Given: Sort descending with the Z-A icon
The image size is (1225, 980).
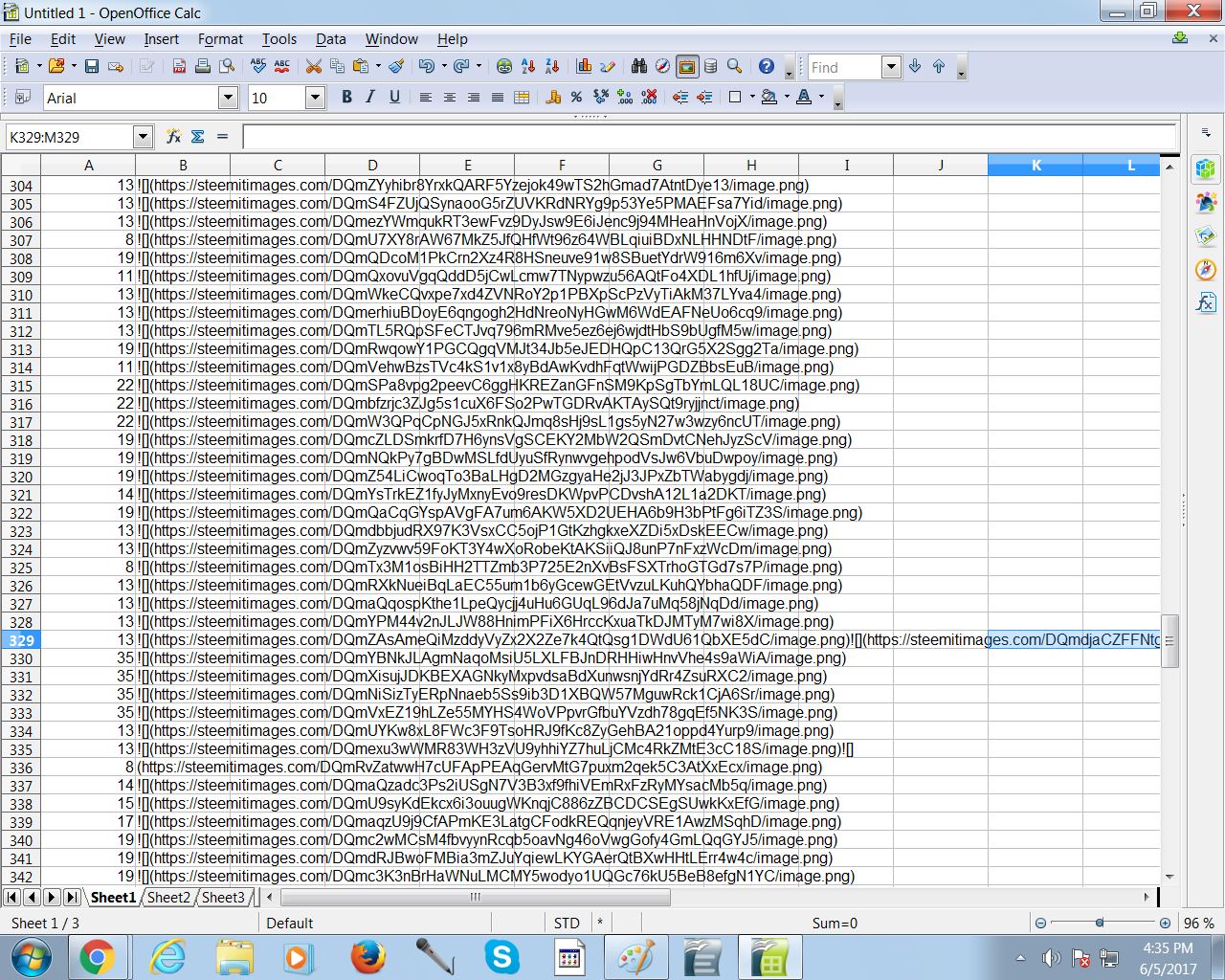Looking at the screenshot, I should coord(552,66).
